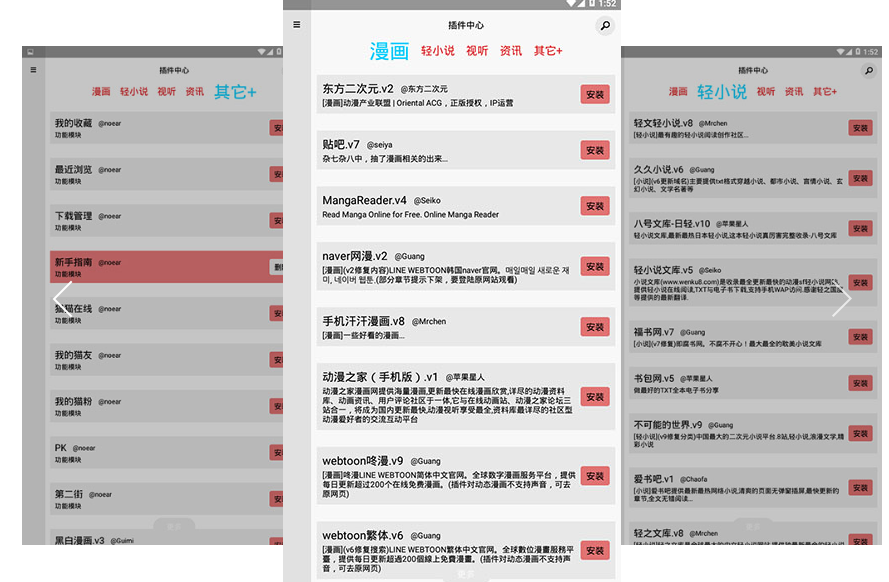
Task: Tap the webtoon咚漫.v9 plugin title
Action: coord(363,461)
